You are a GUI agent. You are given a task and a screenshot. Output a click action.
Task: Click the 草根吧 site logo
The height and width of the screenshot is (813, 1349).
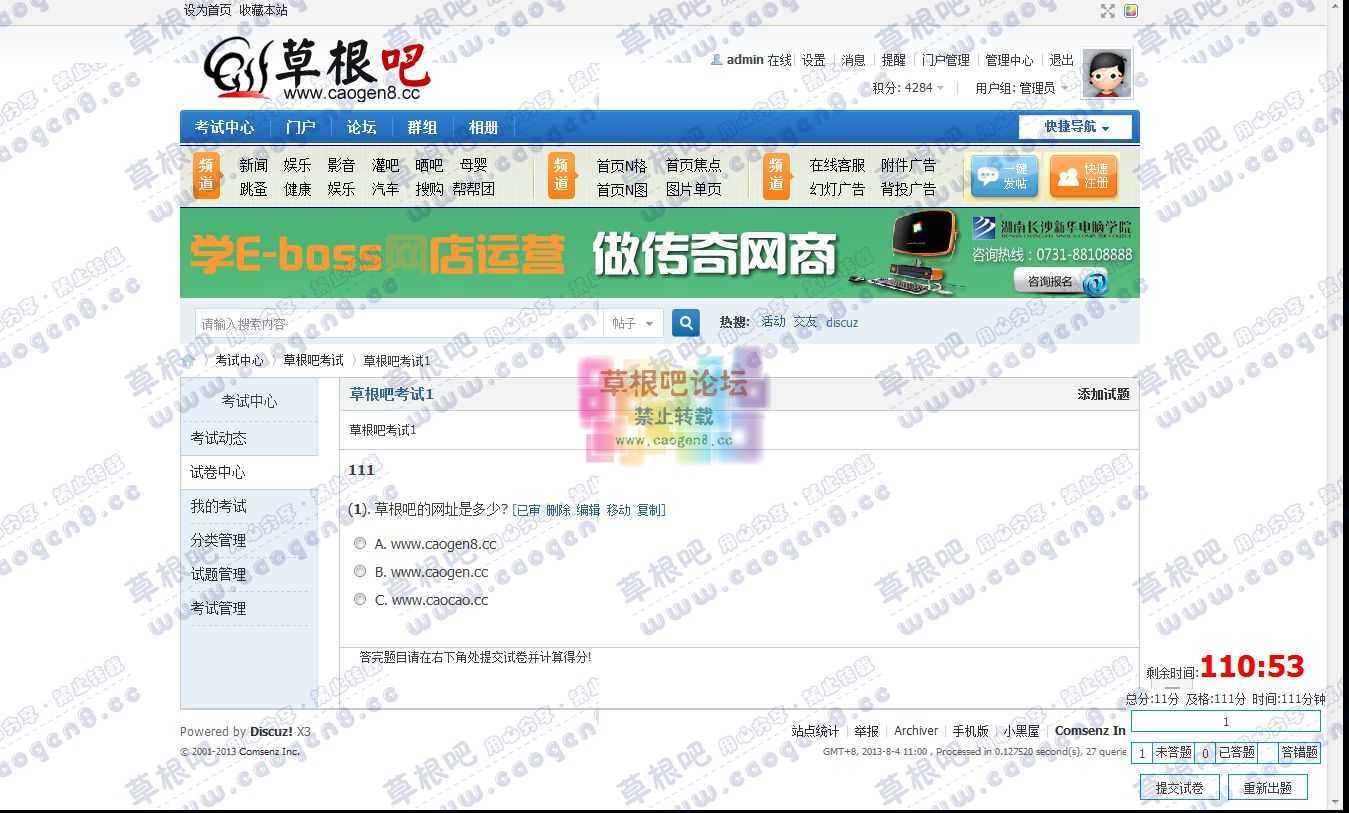(316, 68)
